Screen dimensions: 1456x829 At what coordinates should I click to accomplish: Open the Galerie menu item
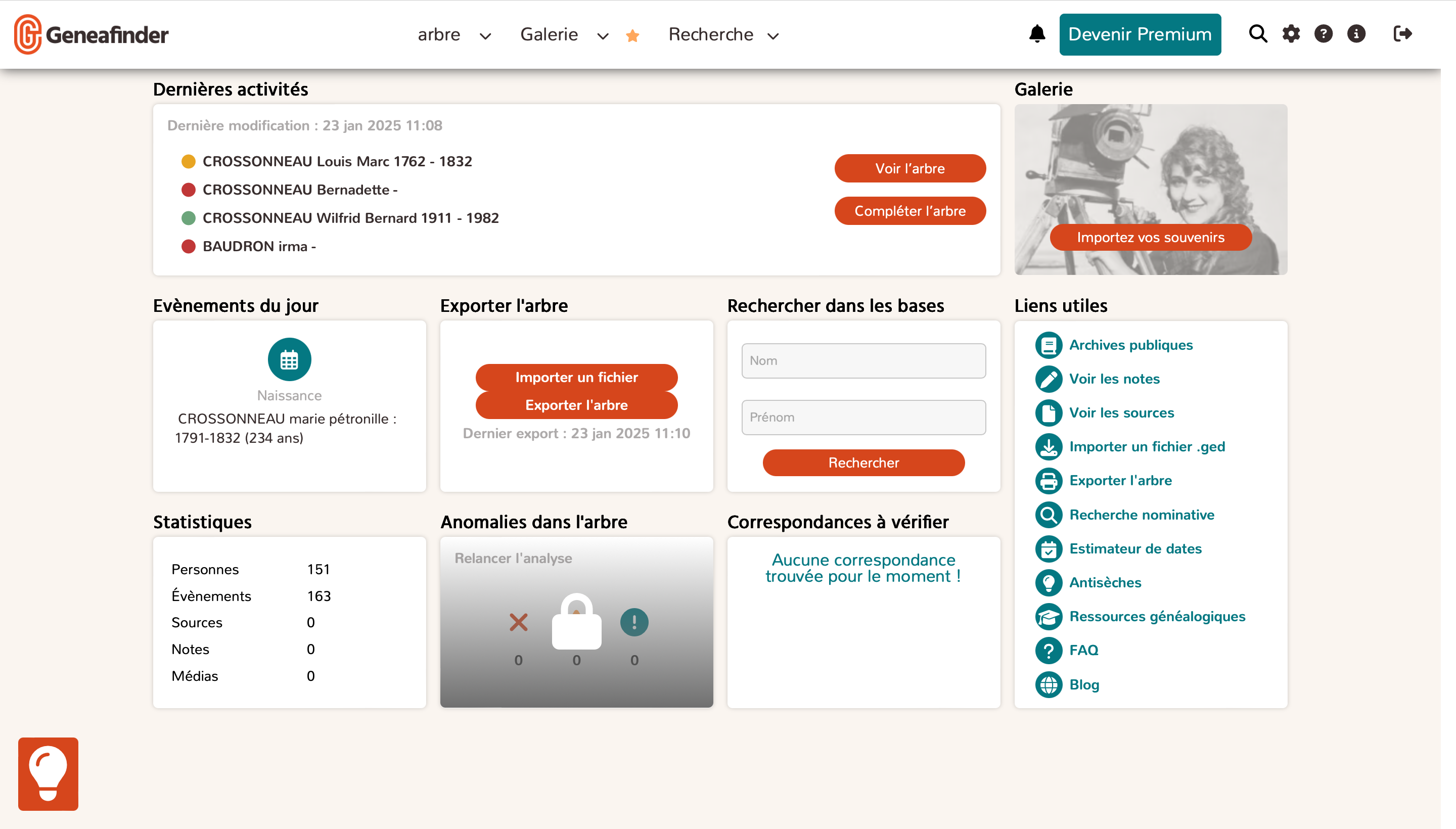pyautogui.click(x=549, y=34)
